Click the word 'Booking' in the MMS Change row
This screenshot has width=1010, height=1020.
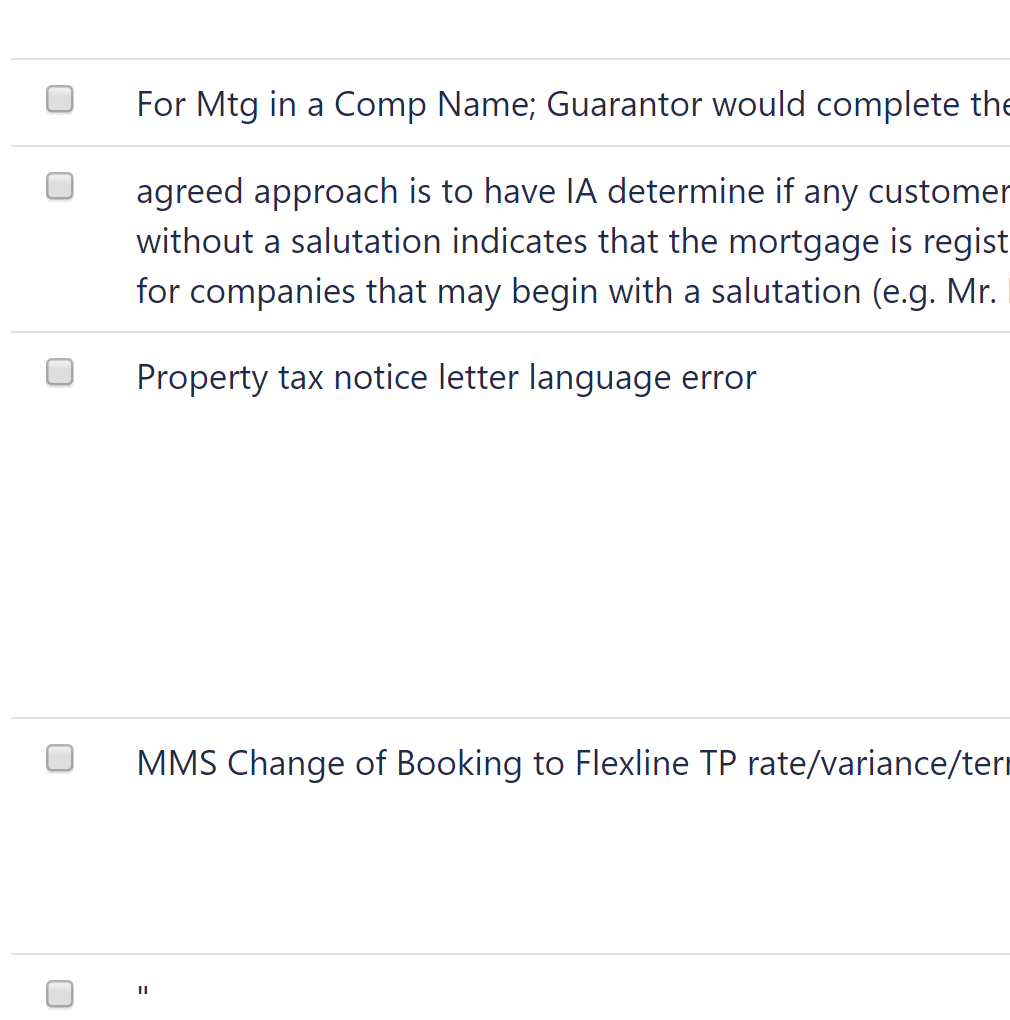[459, 764]
